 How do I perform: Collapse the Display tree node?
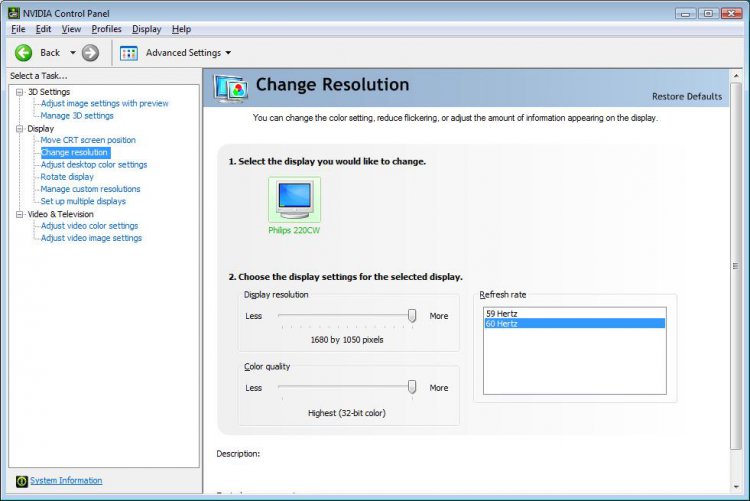19,129
